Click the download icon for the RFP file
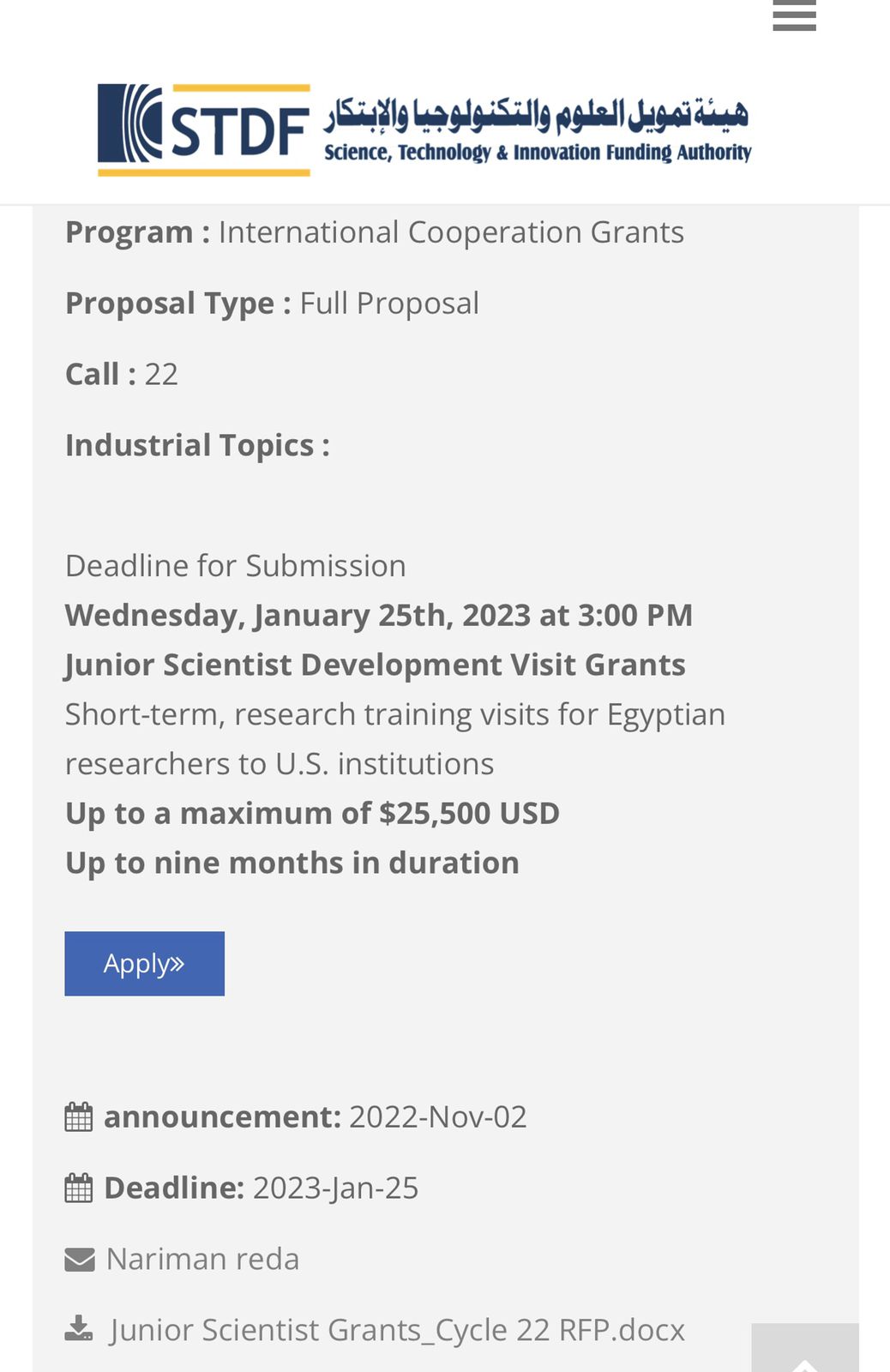The width and height of the screenshot is (890, 1372). 79,1329
